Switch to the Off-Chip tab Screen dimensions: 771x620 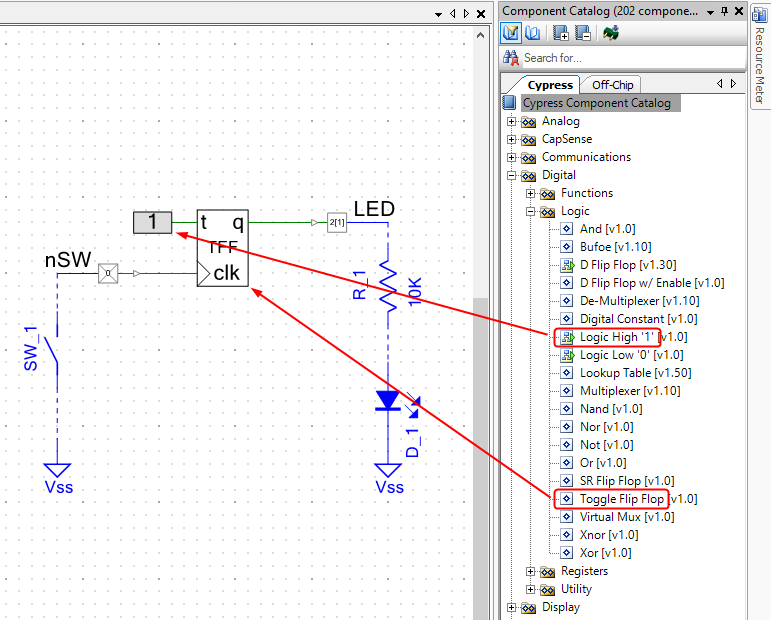coord(612,85)
